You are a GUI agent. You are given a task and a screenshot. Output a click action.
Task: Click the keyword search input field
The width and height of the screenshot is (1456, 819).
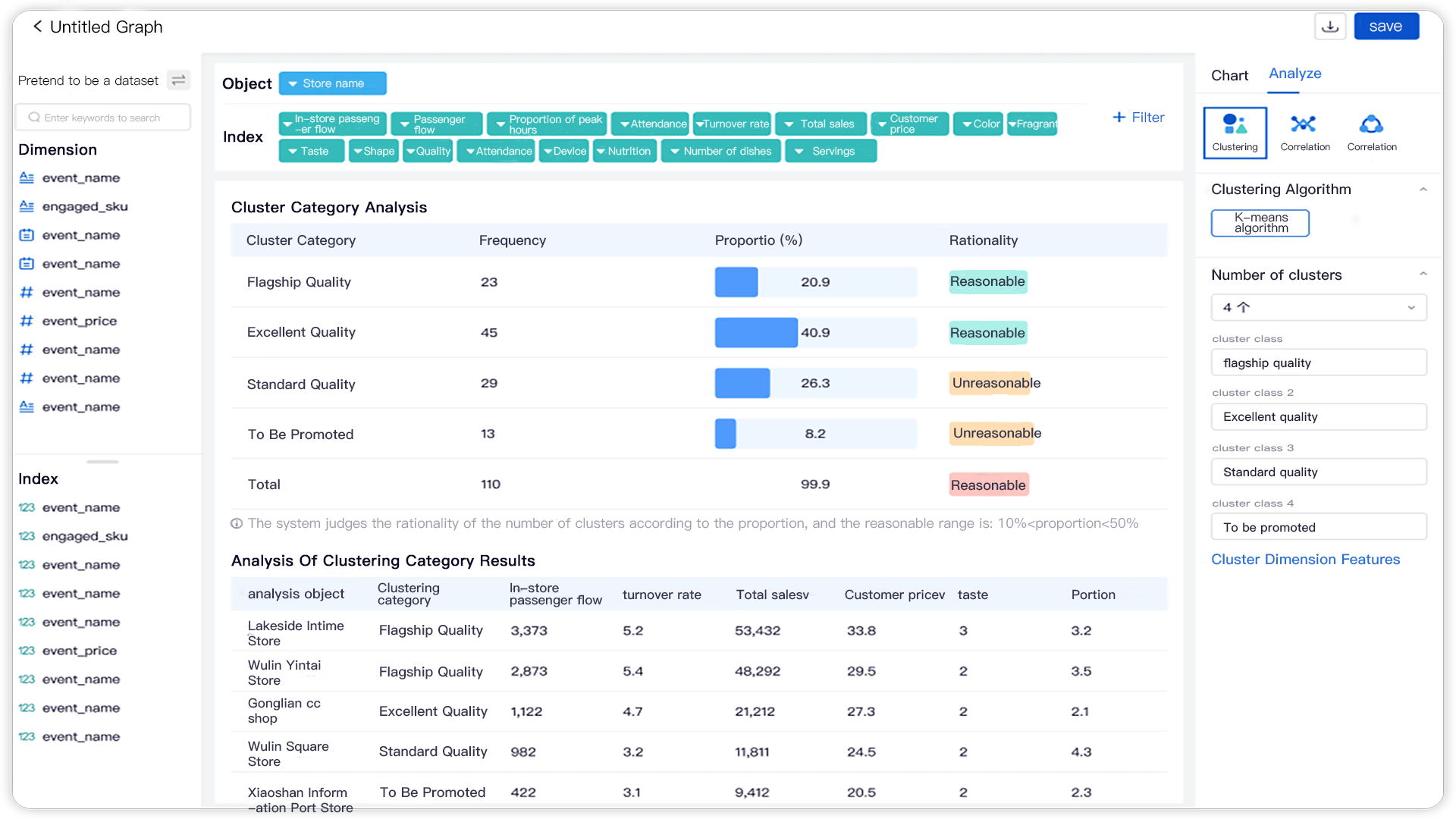[x=102, y=118]
